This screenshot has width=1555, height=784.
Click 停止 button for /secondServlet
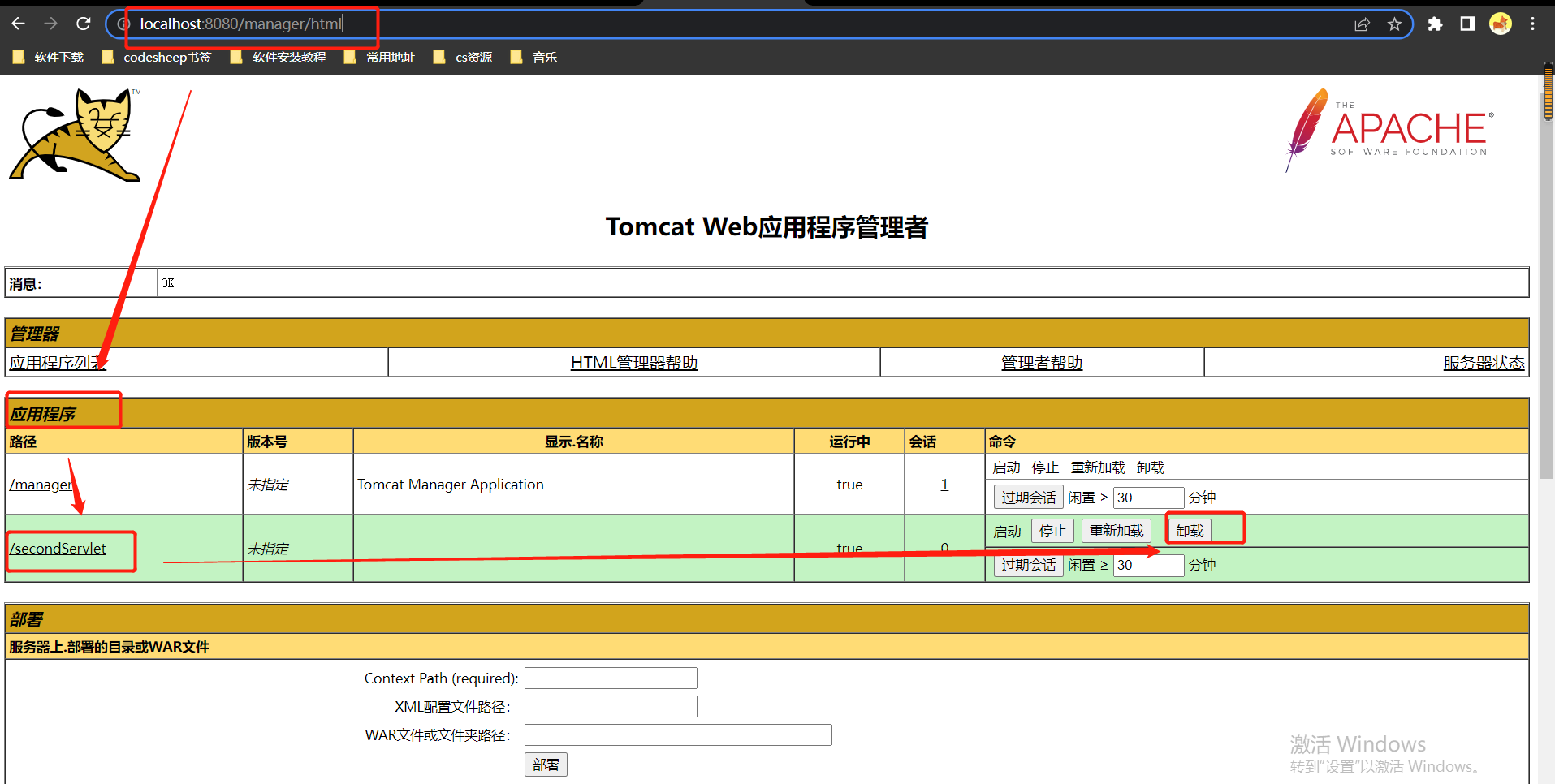[x=1053, y=531]
